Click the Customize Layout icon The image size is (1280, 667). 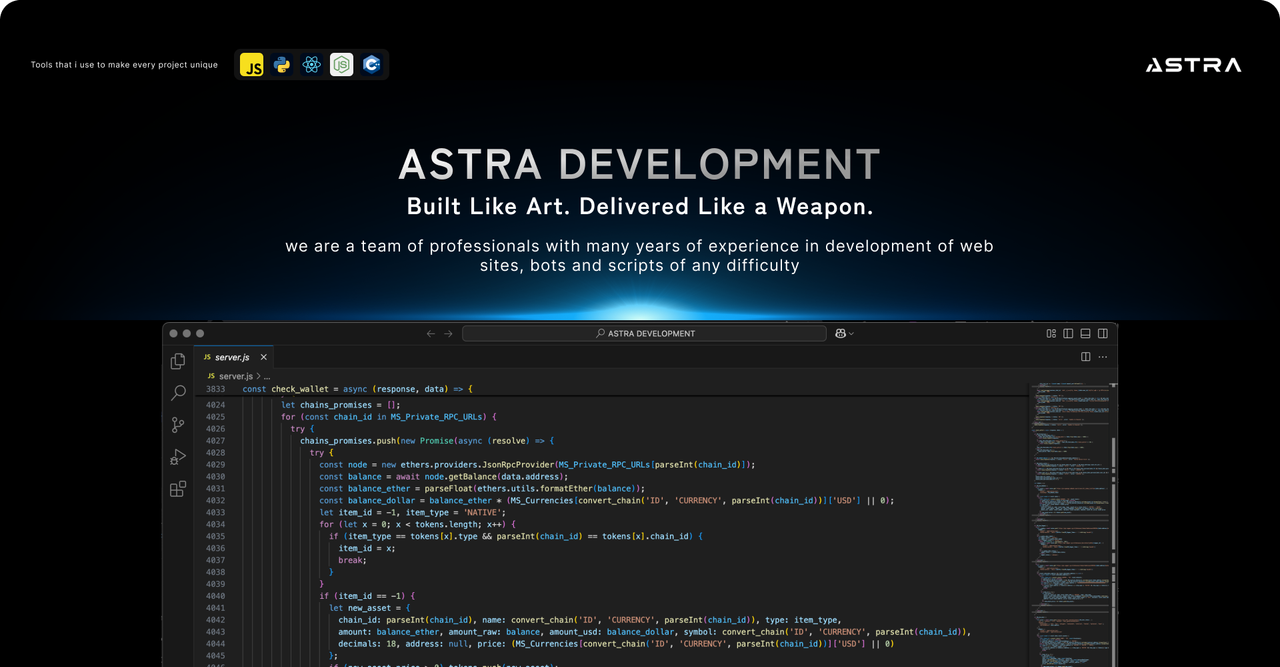click(x=1051, y=333)
